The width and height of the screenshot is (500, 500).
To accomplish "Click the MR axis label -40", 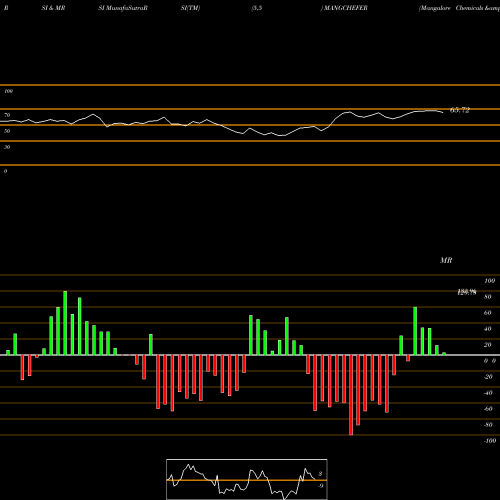I will pos(488,393).
